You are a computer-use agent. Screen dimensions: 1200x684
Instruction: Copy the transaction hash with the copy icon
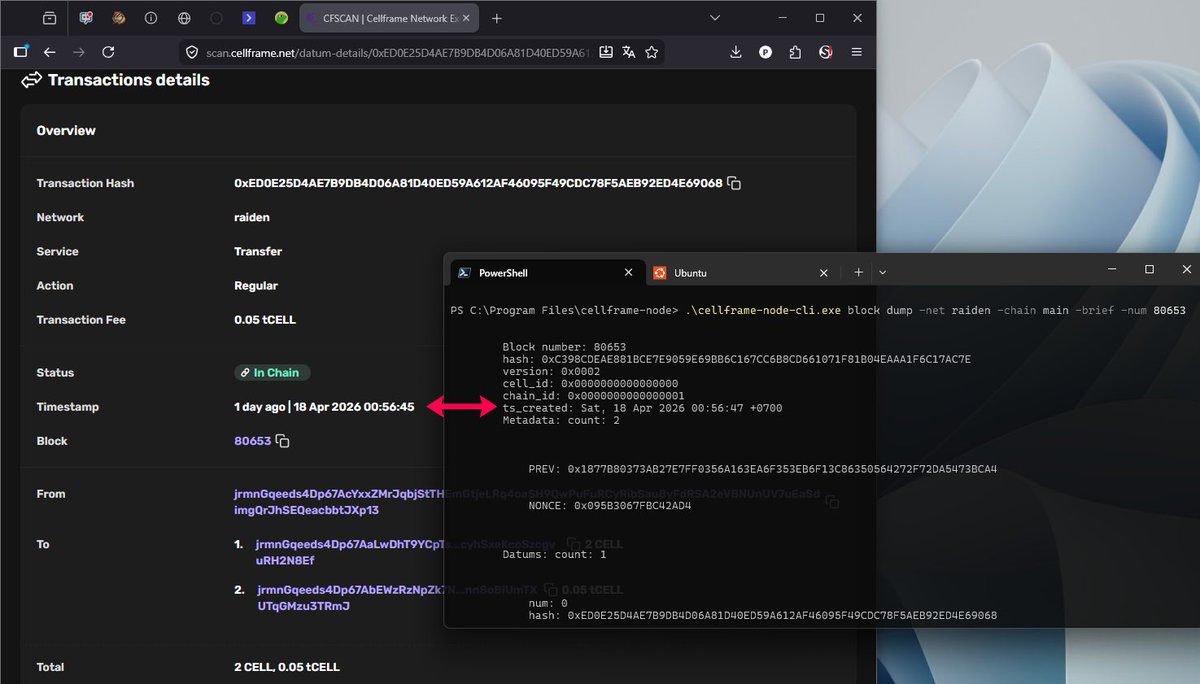pyautogui.click(x=734, y=184)
